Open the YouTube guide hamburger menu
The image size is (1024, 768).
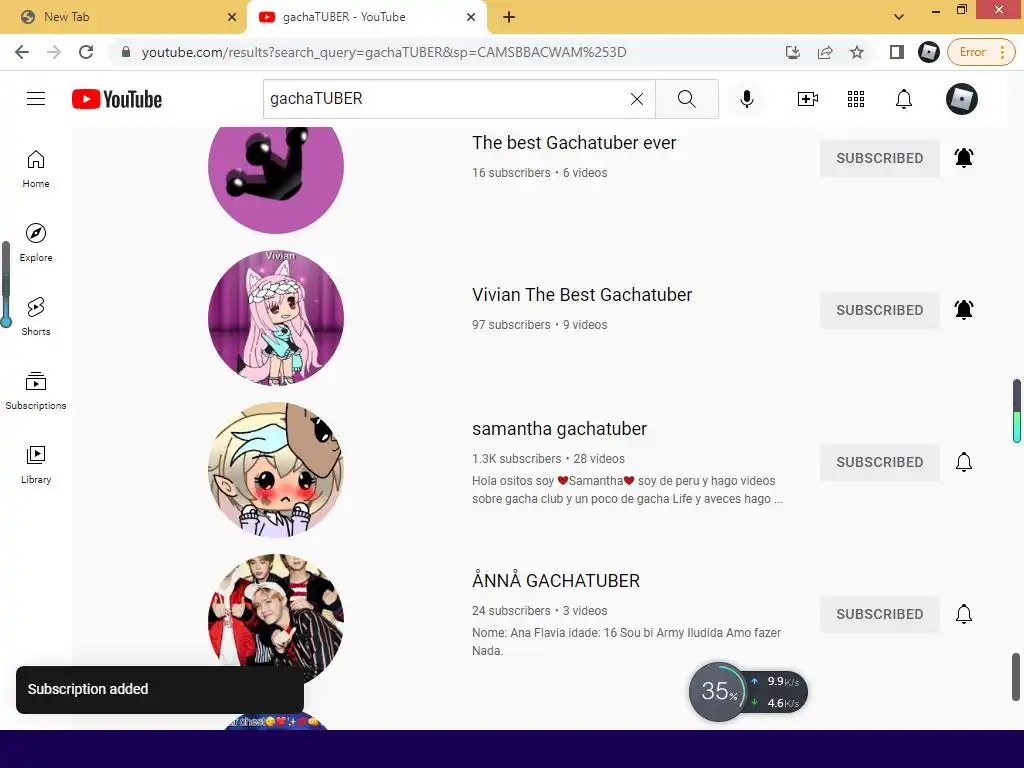pyautogui.click(x=36, y=99)
